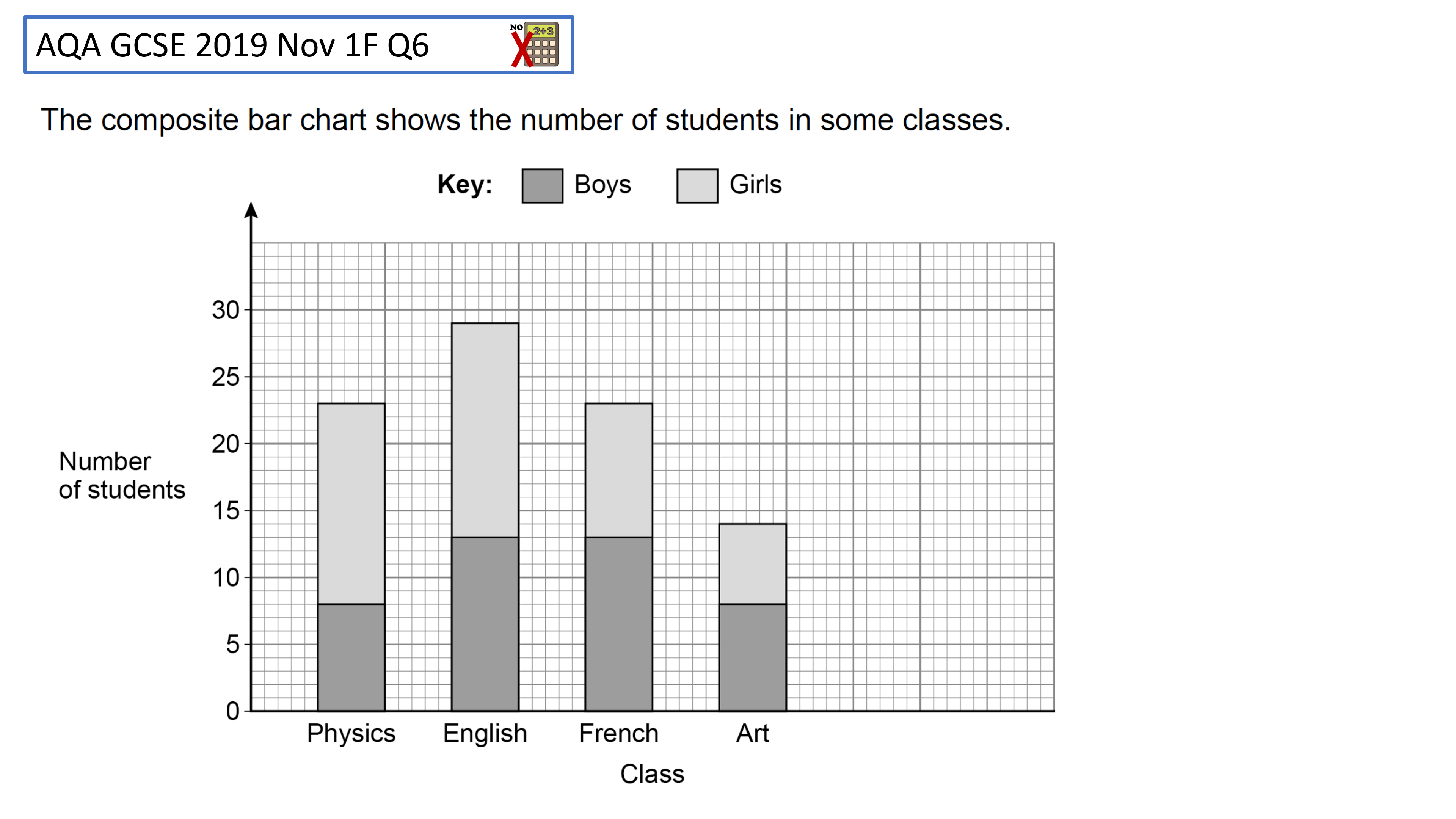The width and height of the screenshot is (1456, 819).
Task: Select the Boys key color swatch
Action: (542, 185)
